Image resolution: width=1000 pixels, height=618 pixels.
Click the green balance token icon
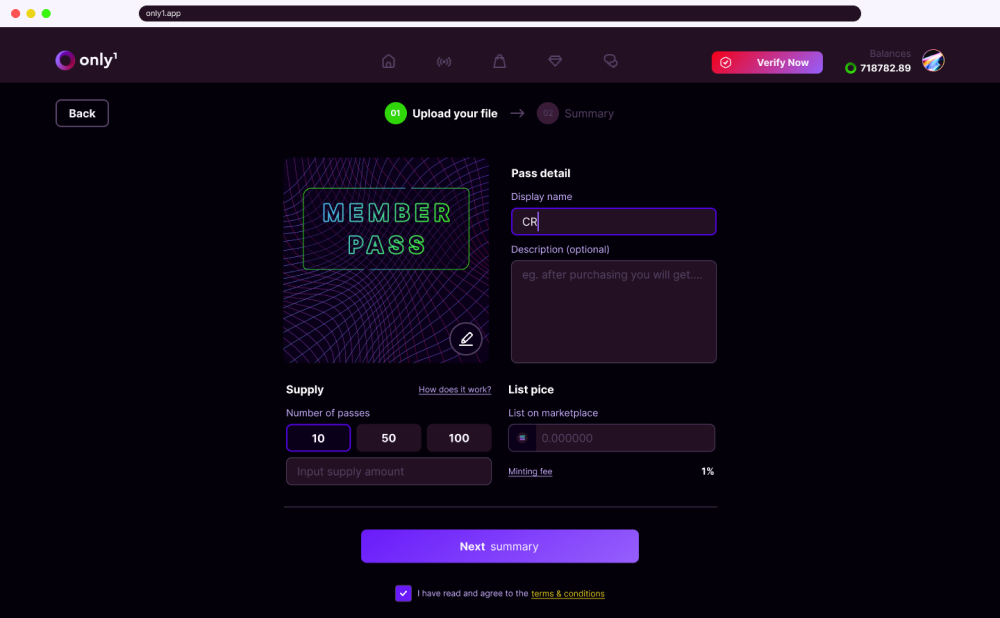(x=850, y=68)
